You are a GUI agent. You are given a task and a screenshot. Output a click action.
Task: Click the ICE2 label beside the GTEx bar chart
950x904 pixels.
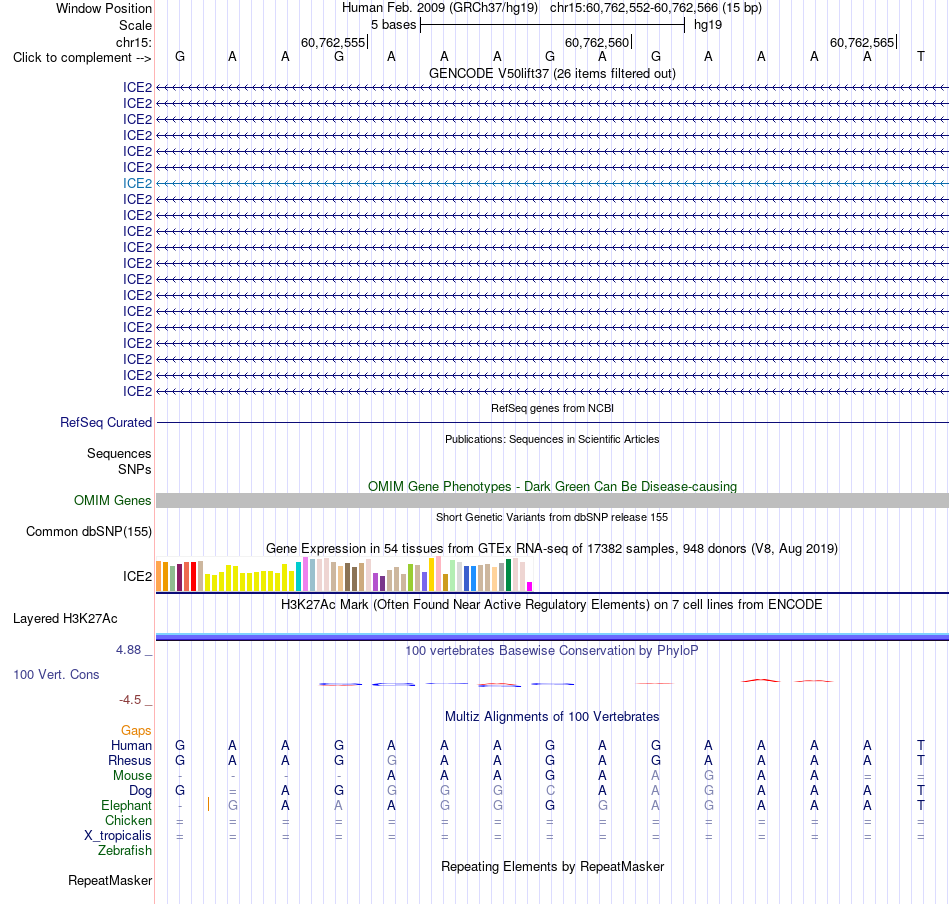pyautogui.click(x=138, y=576)
